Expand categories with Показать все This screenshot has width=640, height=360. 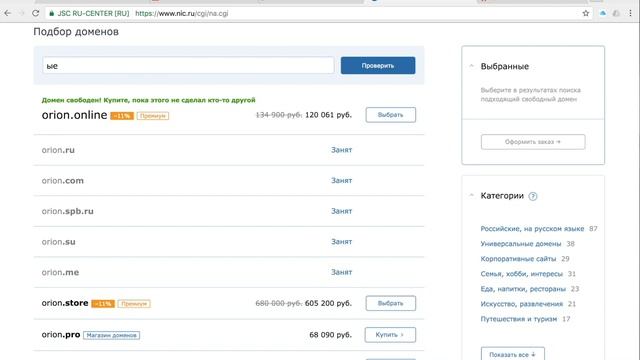[x=512, y=355]
